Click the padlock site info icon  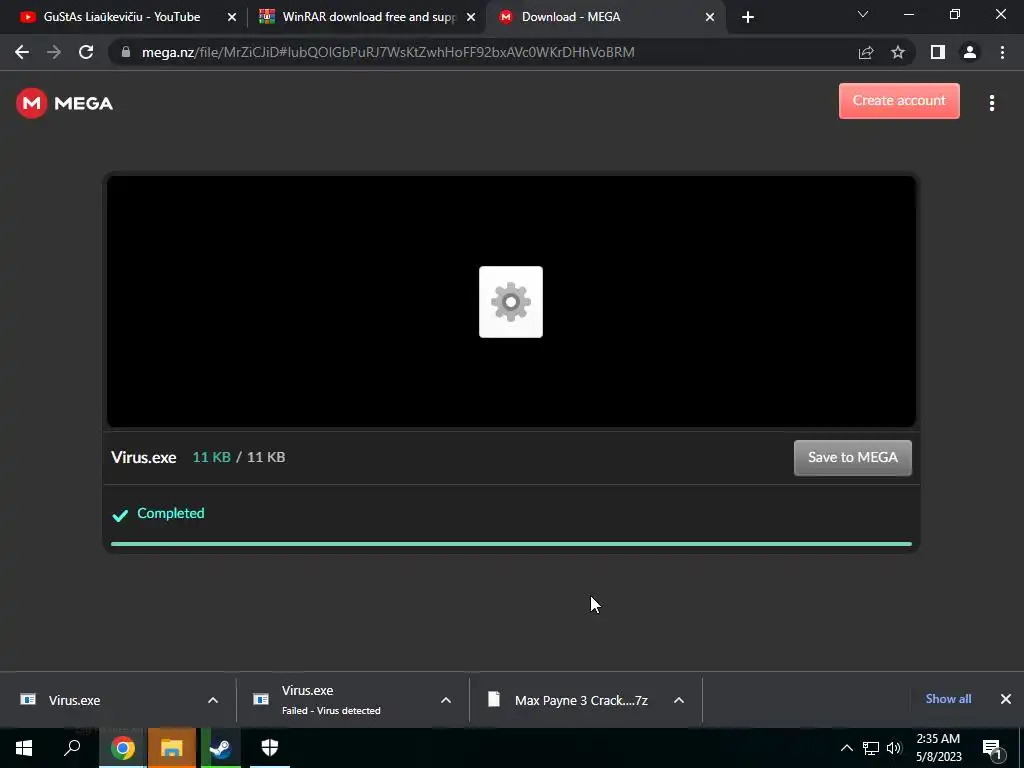click(x=126, y=52)
